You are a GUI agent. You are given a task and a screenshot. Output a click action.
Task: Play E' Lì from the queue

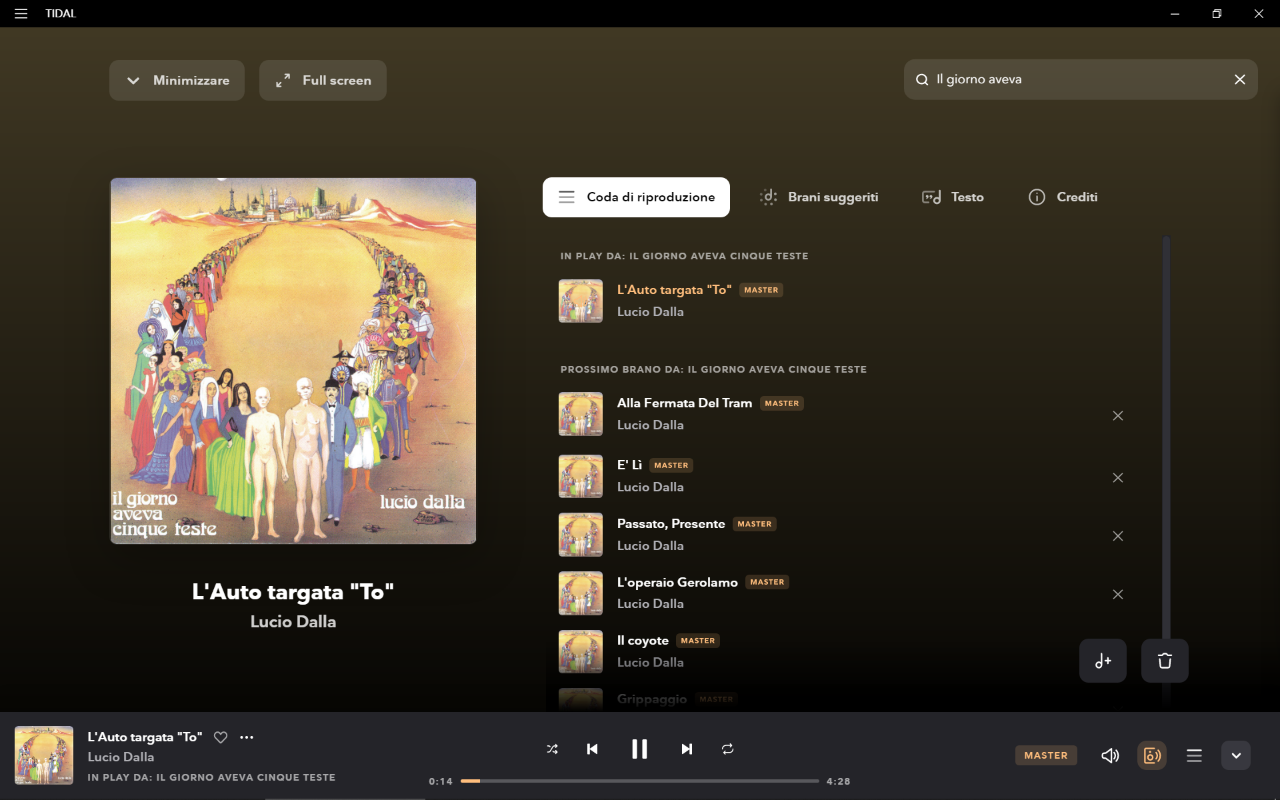[x=629, y=465]
